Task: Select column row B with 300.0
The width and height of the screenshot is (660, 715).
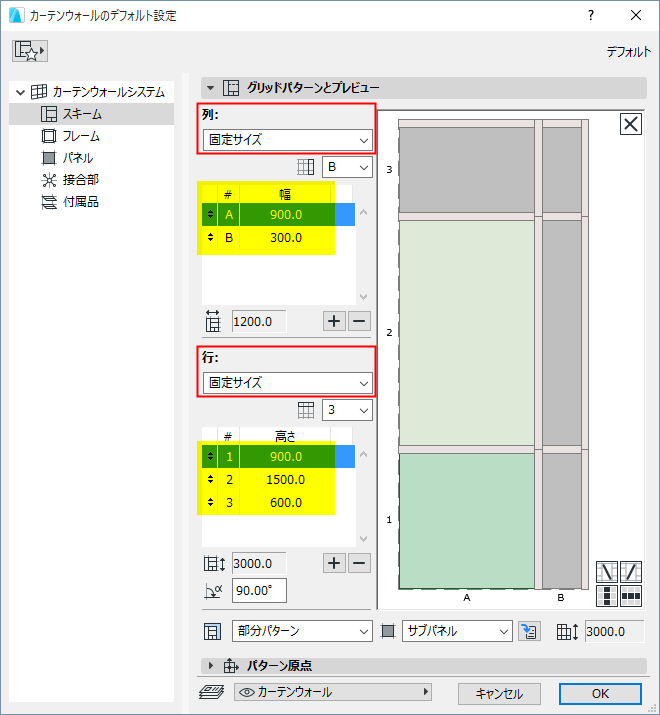Action: 278,238
